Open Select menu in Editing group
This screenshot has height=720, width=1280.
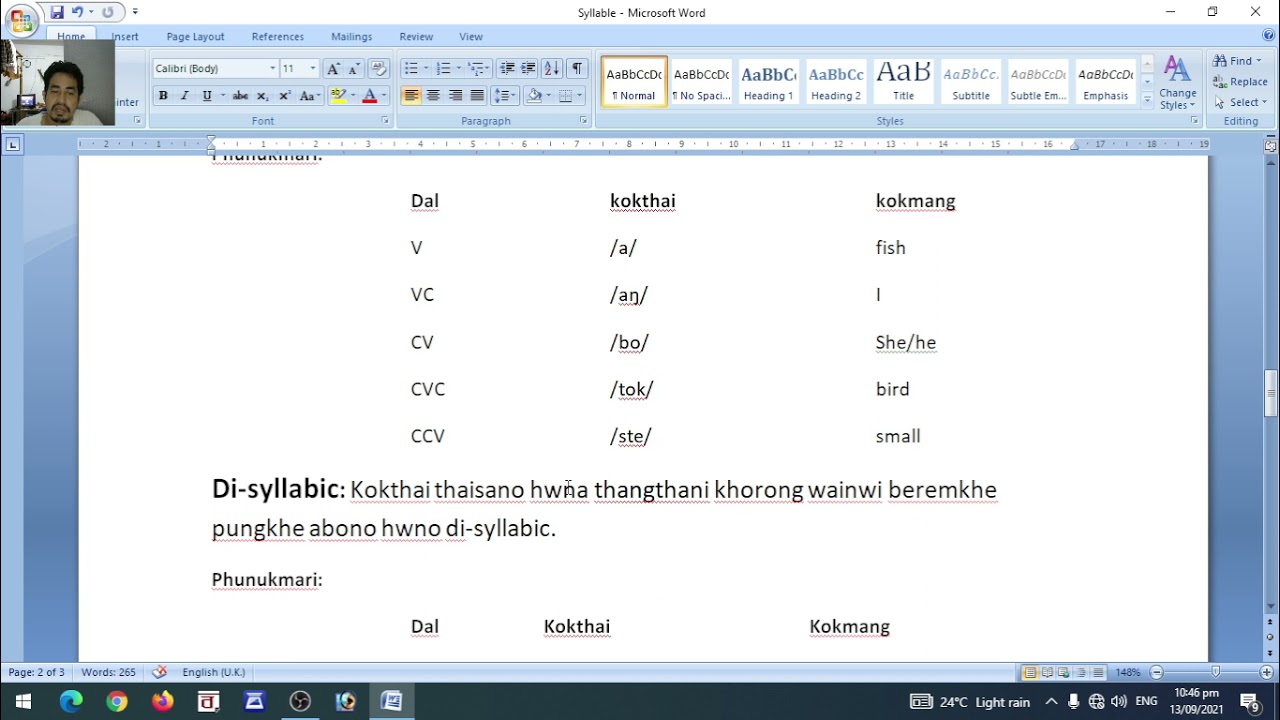point(1238,102)
